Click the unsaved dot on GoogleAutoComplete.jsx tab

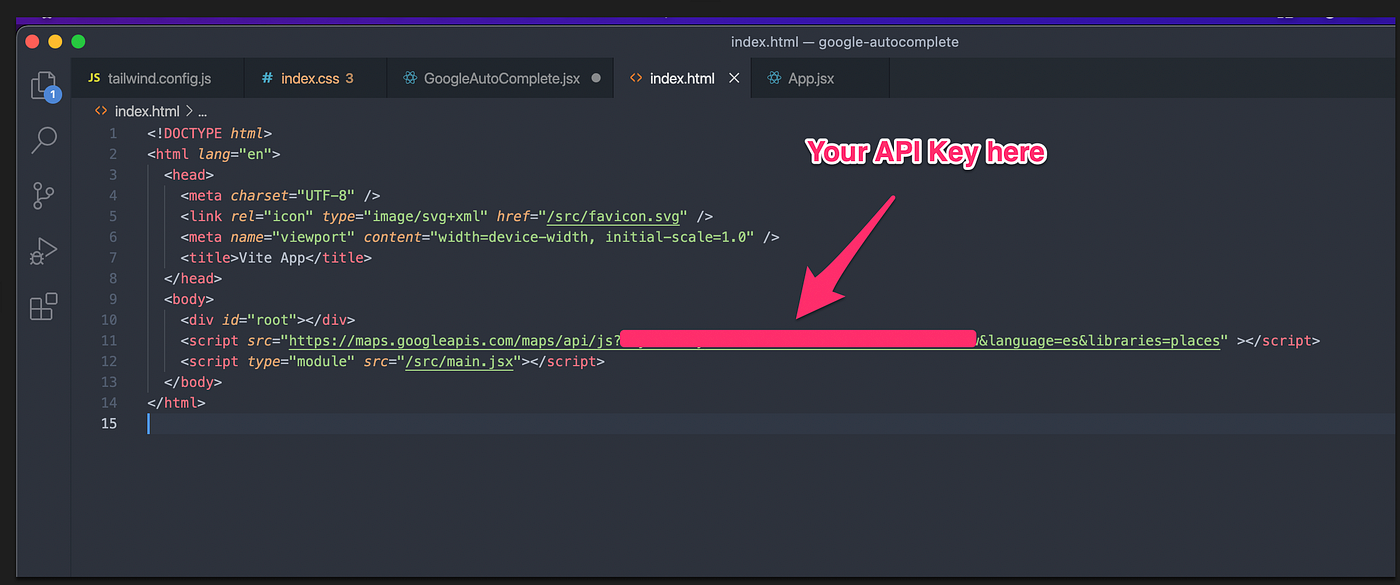click(594, 77)
